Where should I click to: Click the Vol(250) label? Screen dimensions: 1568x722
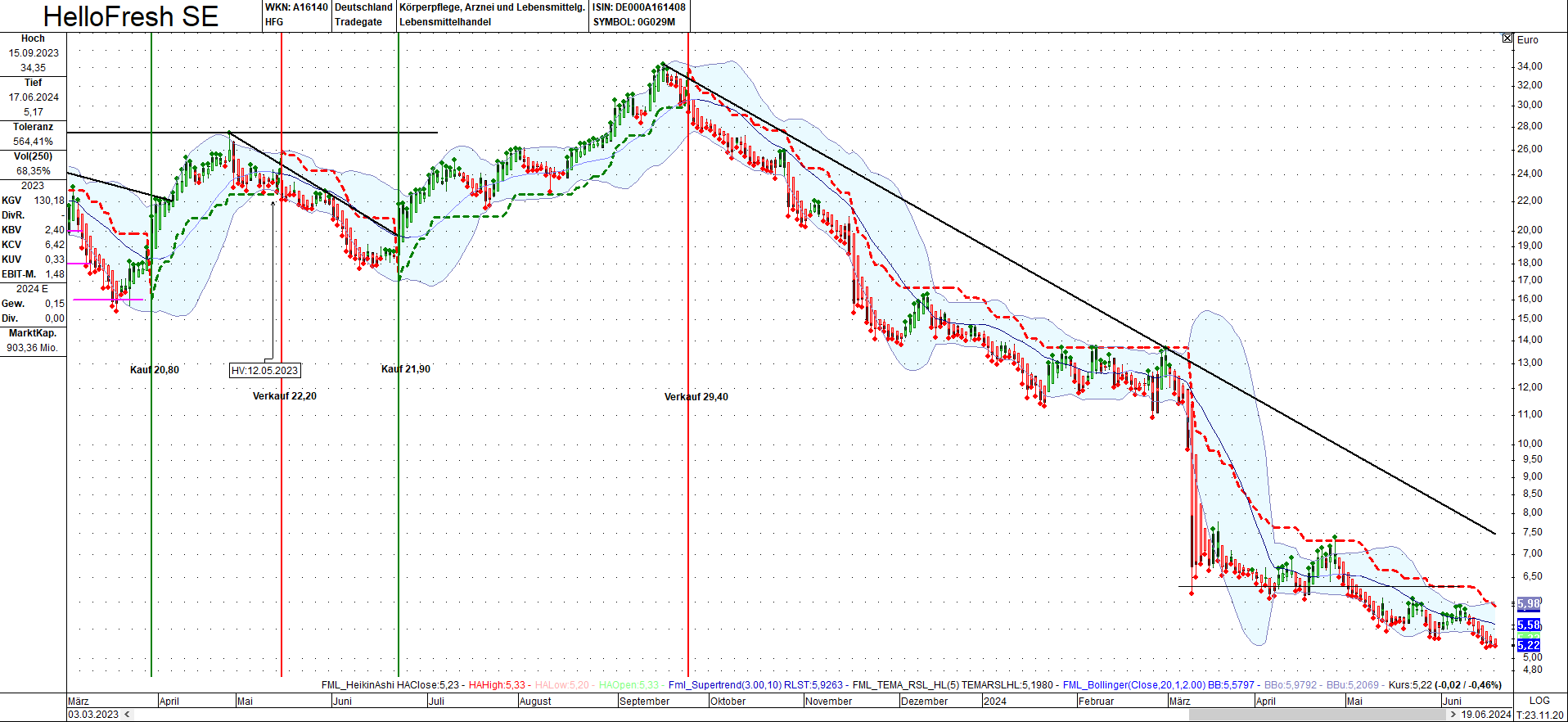pyautogui.click(x=33, y=156)
